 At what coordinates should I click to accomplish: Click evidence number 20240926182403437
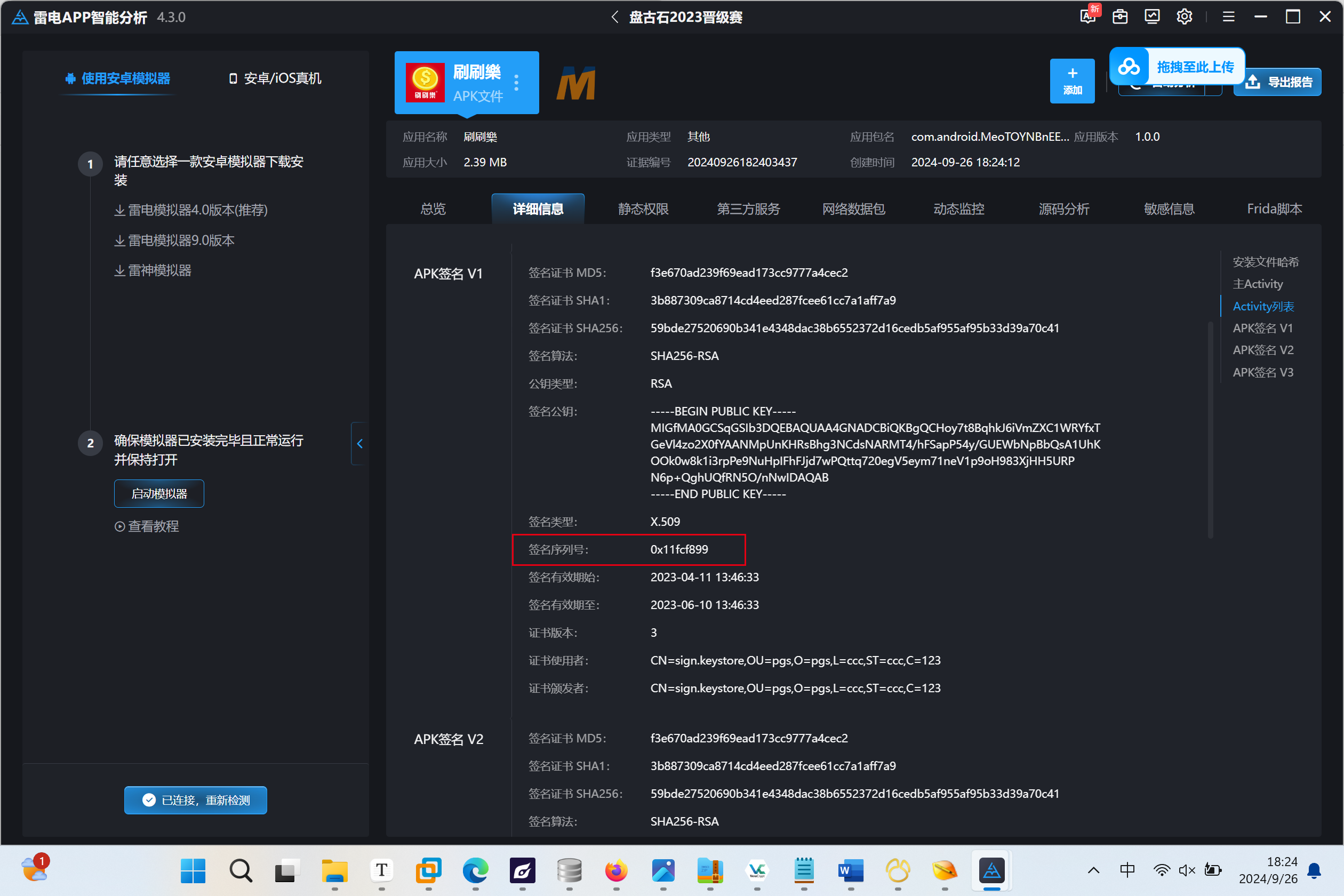742,162
